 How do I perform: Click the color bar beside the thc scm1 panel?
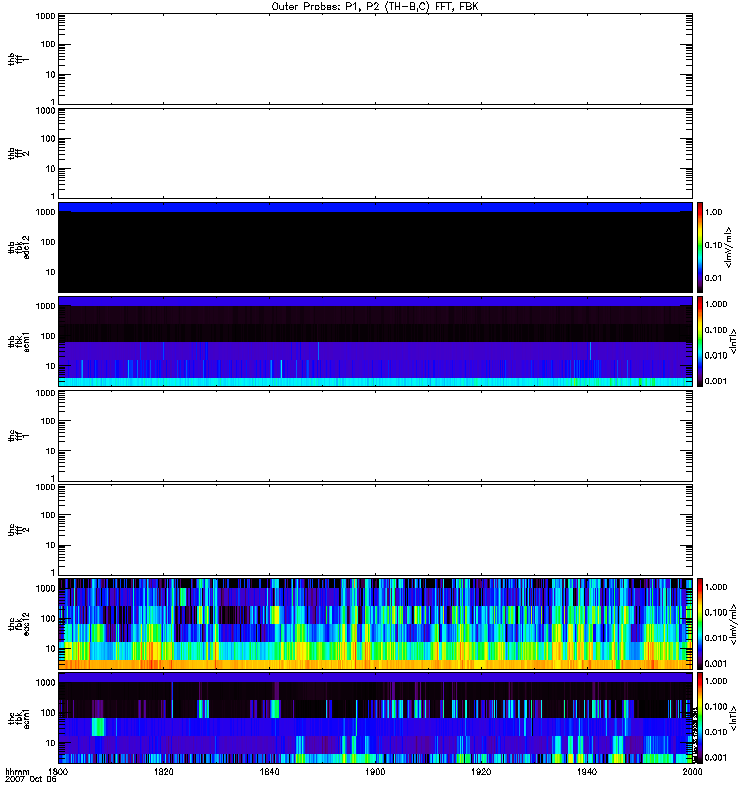tap(701, 717)
